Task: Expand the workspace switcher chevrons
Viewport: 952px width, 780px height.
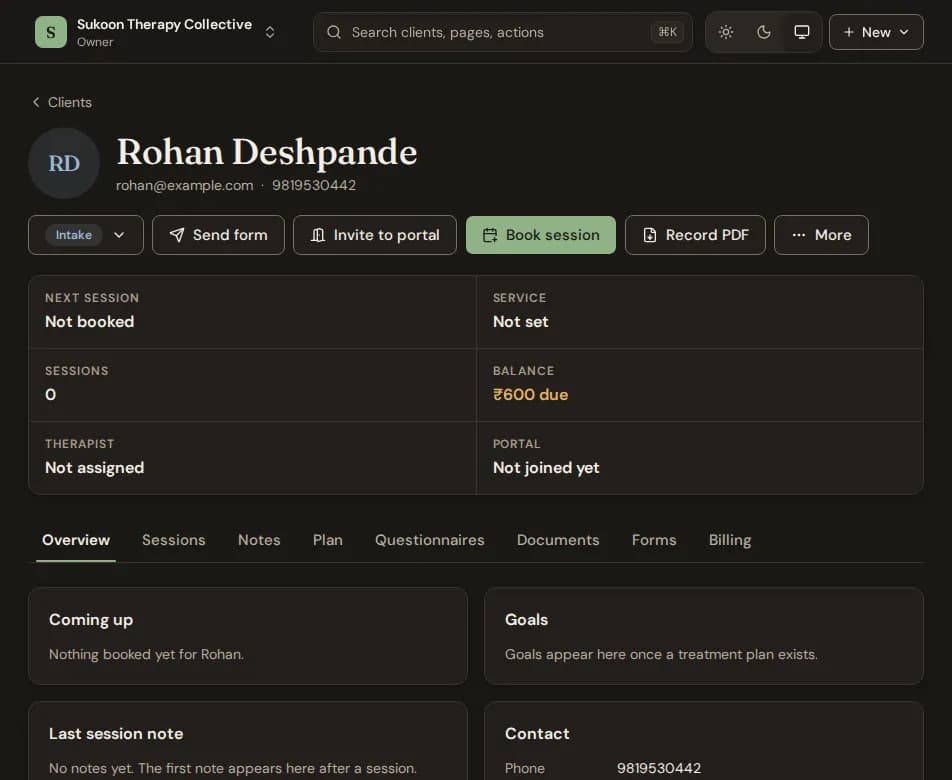Action: [270, 32]
